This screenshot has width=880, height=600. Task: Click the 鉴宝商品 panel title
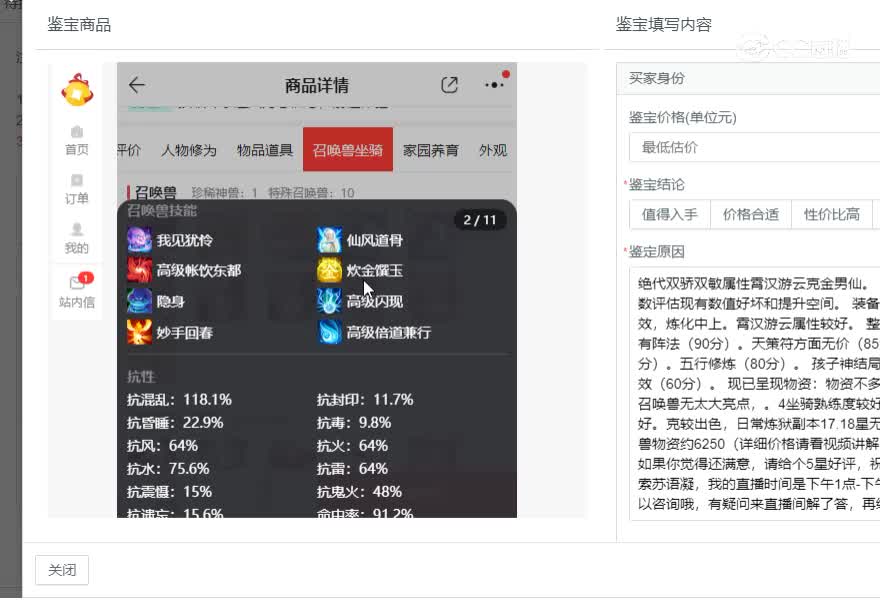[x=79, y=25]
